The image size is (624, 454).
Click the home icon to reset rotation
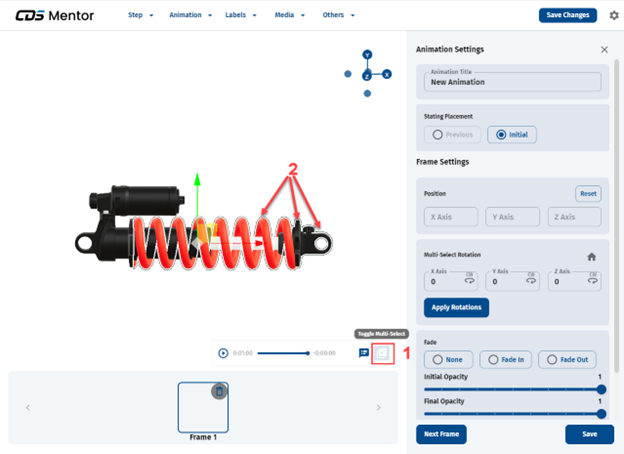591,256
